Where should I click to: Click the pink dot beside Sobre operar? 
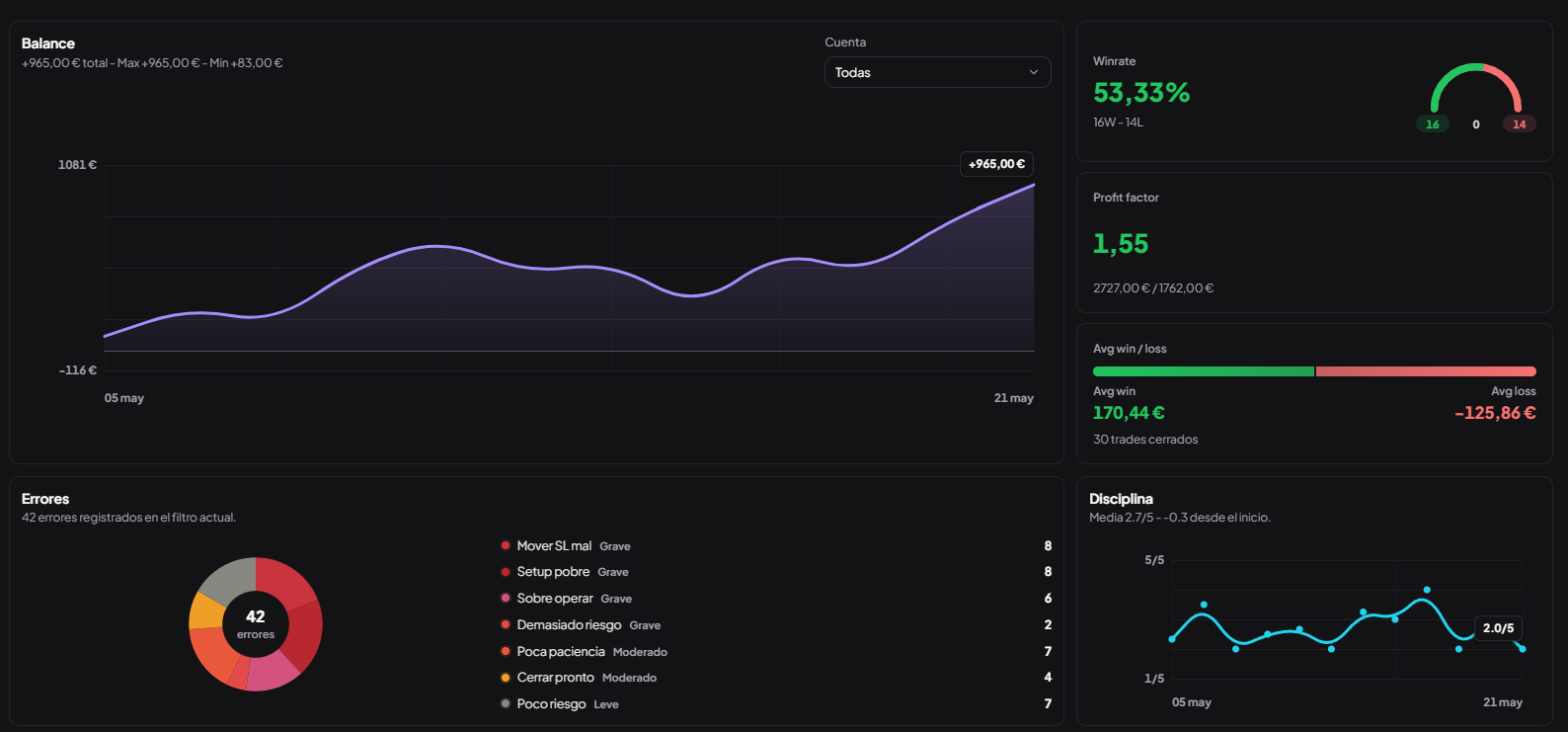pos(506,598)
